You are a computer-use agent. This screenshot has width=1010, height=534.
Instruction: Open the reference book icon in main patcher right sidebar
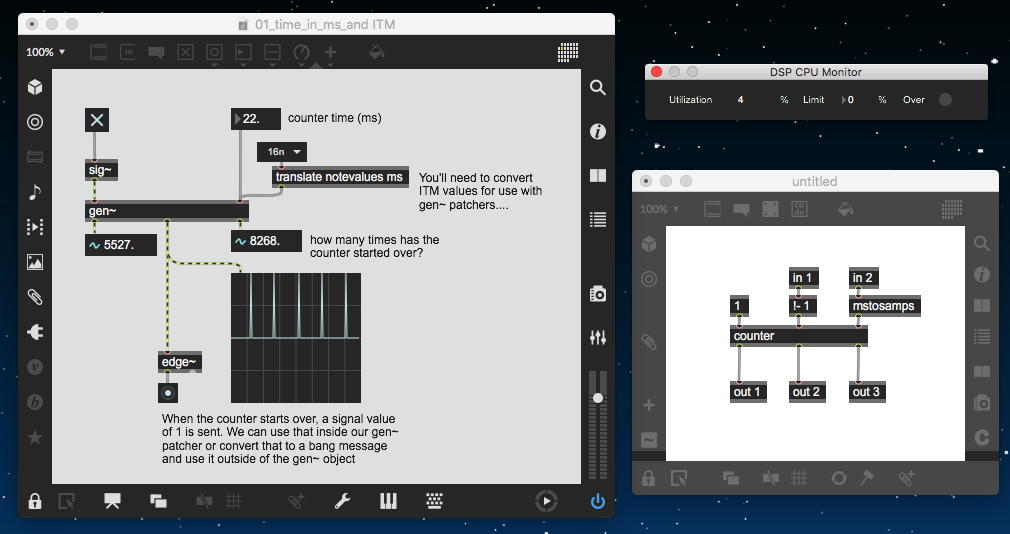tap(598, 176)
